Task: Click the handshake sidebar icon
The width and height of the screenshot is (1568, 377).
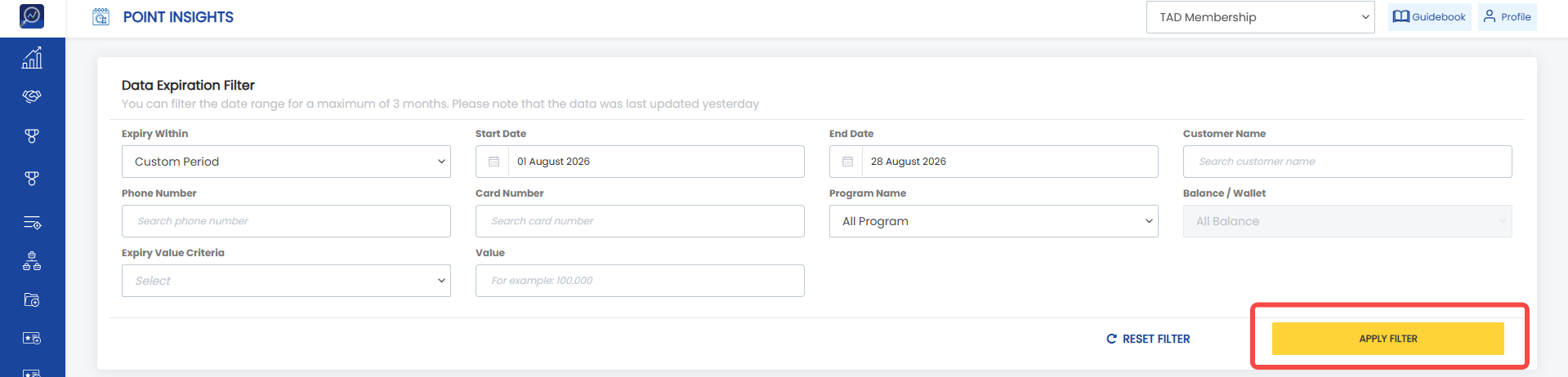Action: click(32, 96)
